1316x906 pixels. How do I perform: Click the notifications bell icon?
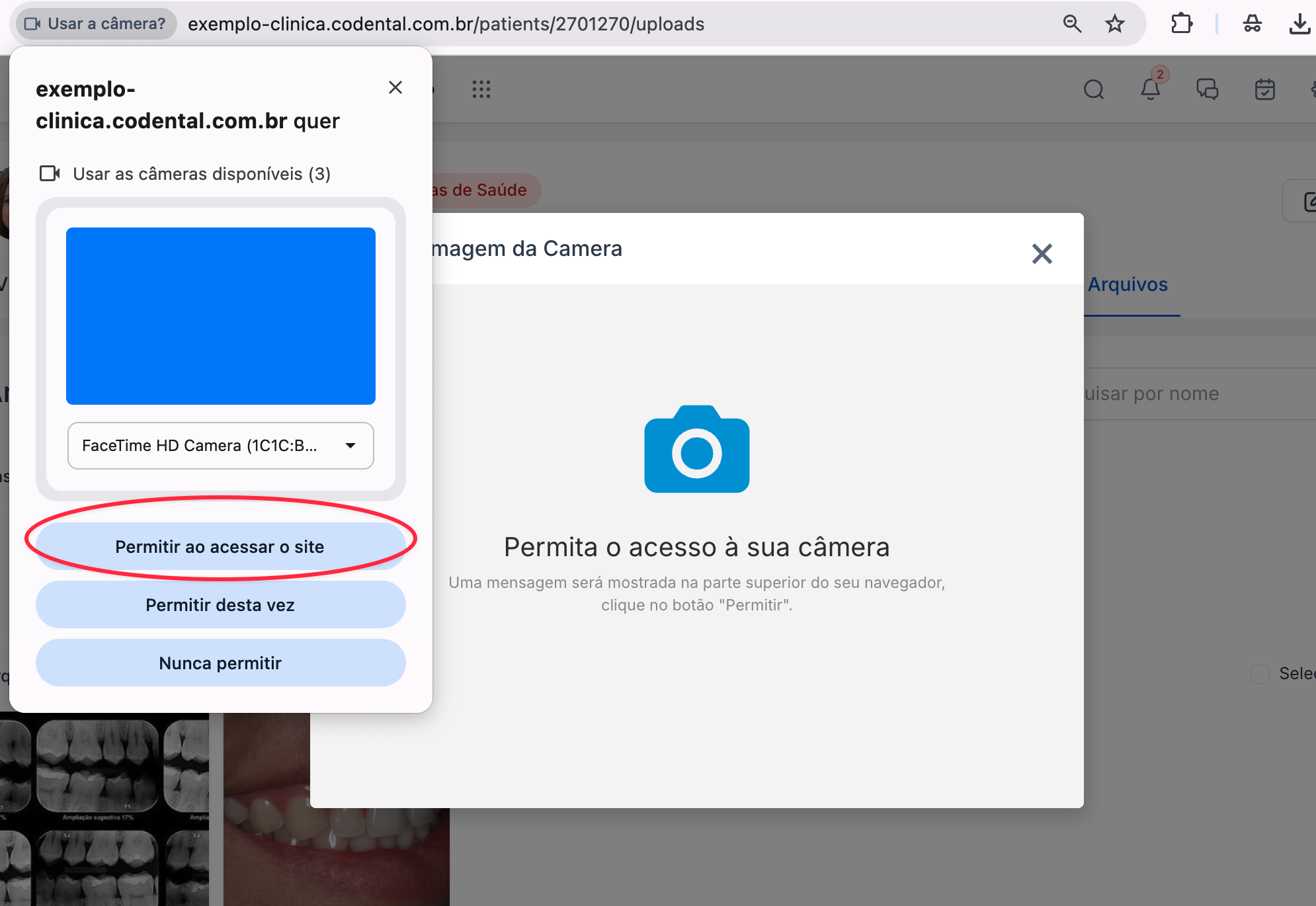pyautogui.click(x=1151, y=89)
